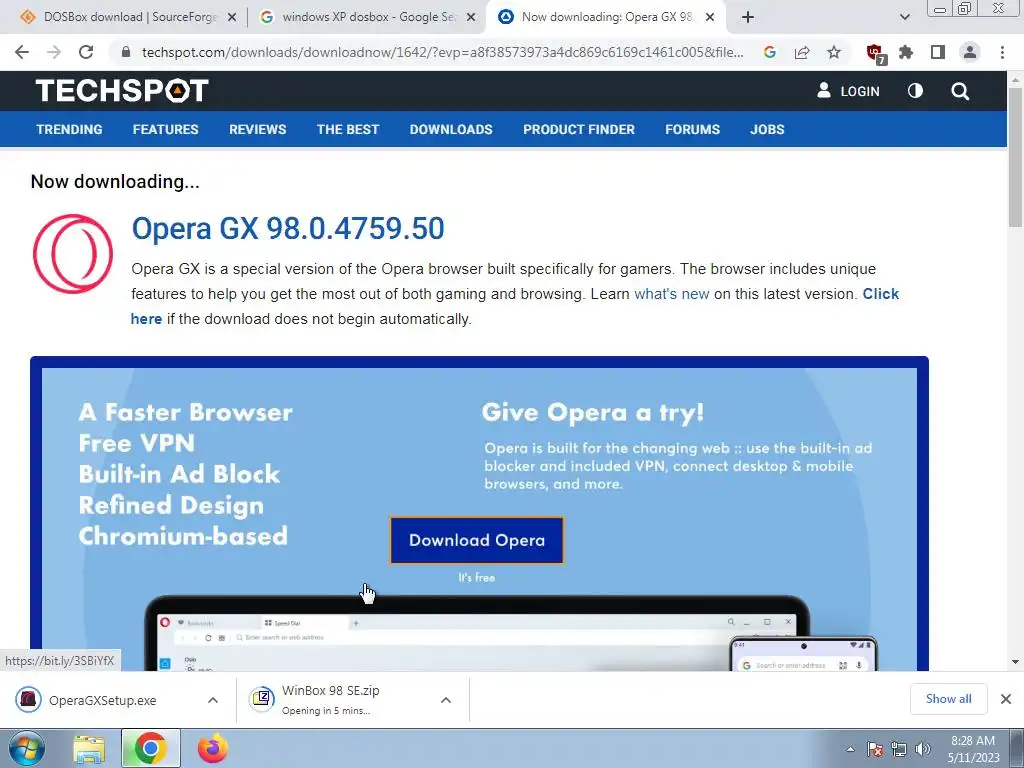Open the volume speaker tray icon

tap(923, 749)
